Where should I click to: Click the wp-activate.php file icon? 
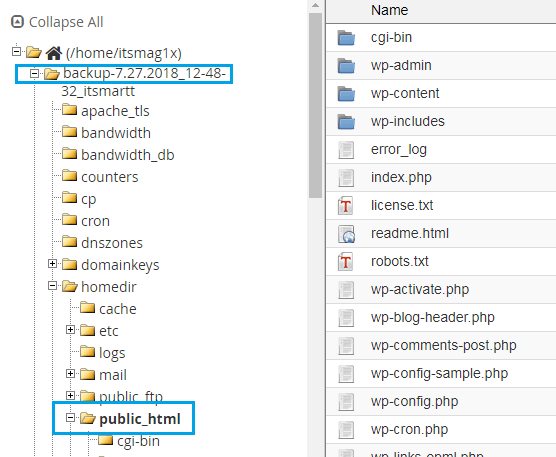(x=346, y=290)
